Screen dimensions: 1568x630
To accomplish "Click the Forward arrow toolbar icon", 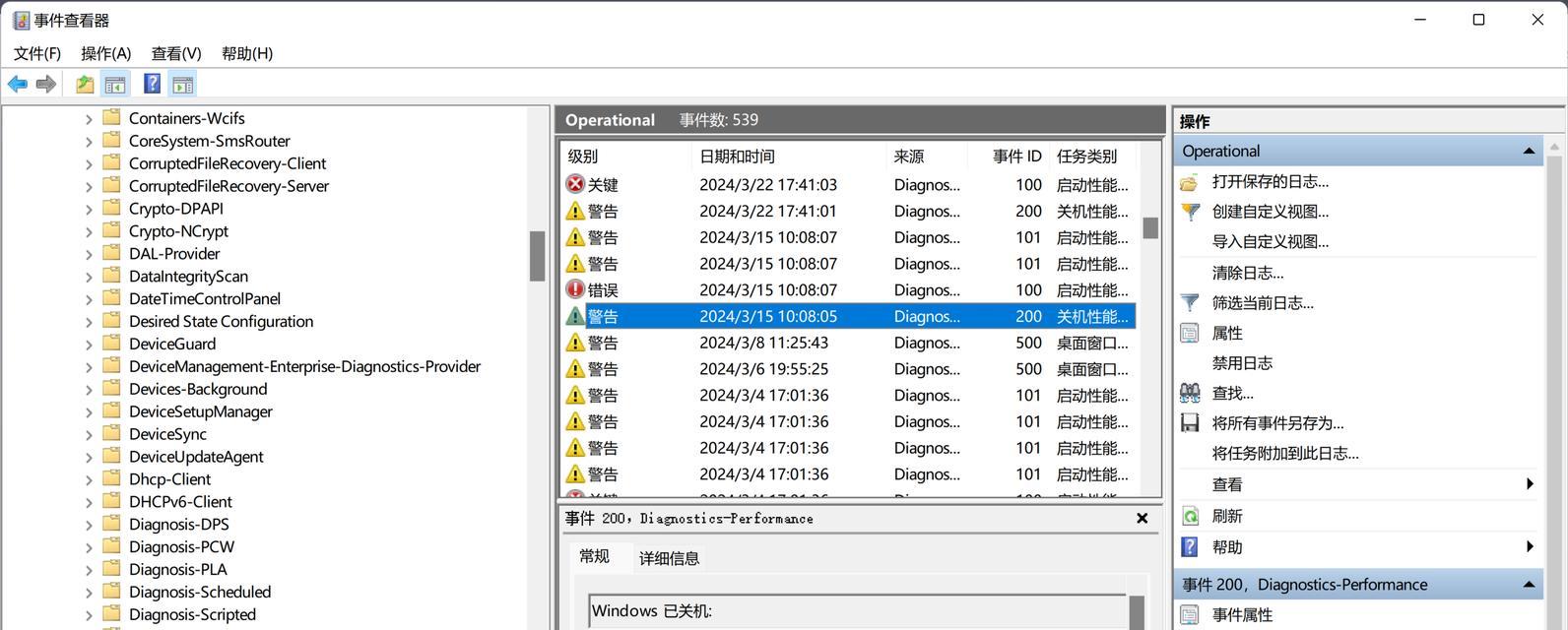I will click(45, 85).
